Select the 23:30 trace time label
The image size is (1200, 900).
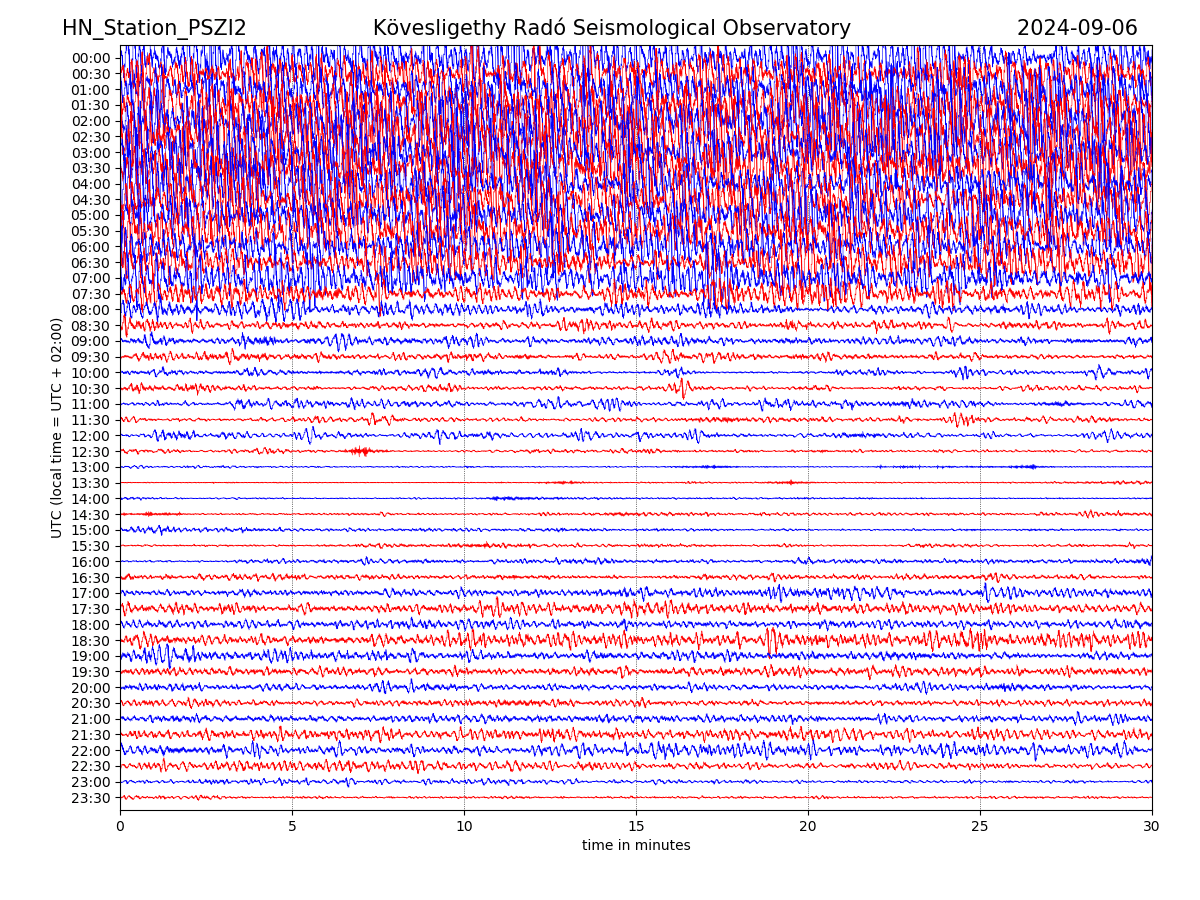(90, 798)
